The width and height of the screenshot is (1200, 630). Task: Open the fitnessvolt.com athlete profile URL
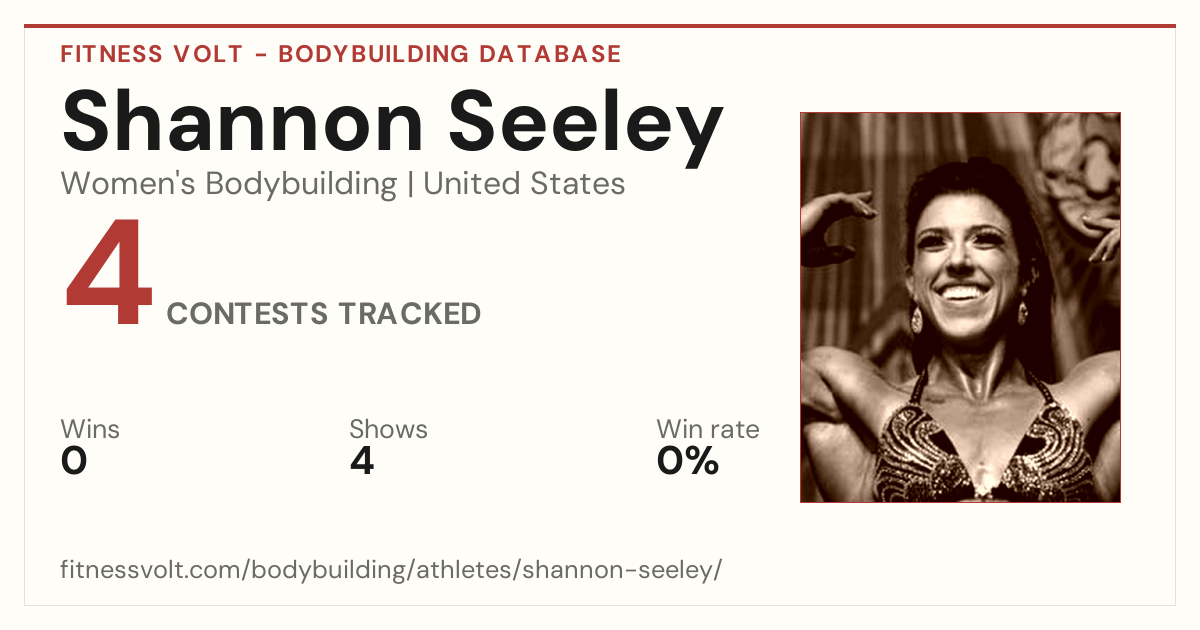tap(391, 571)
